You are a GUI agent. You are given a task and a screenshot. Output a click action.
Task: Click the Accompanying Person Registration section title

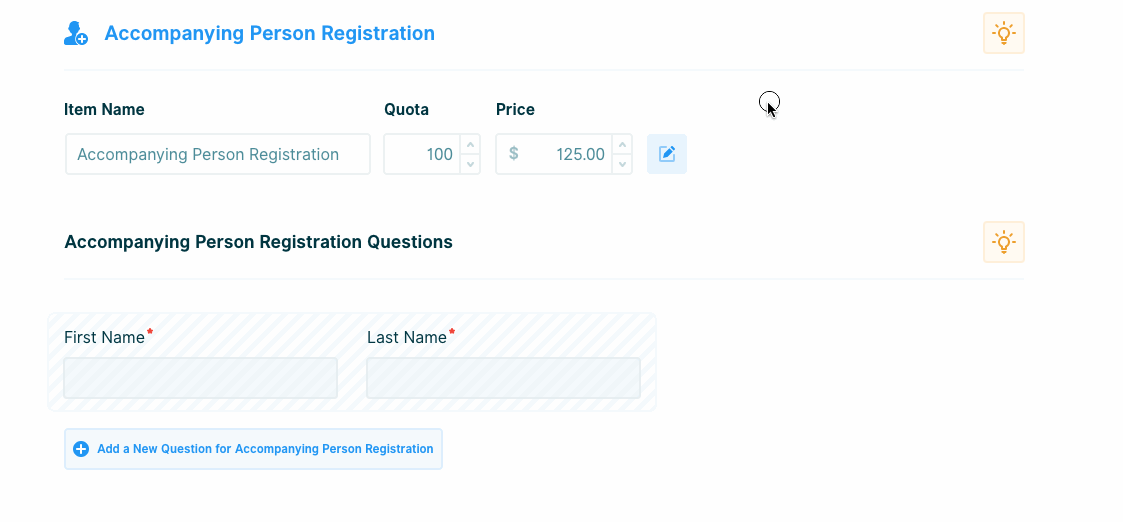[269, 33]
